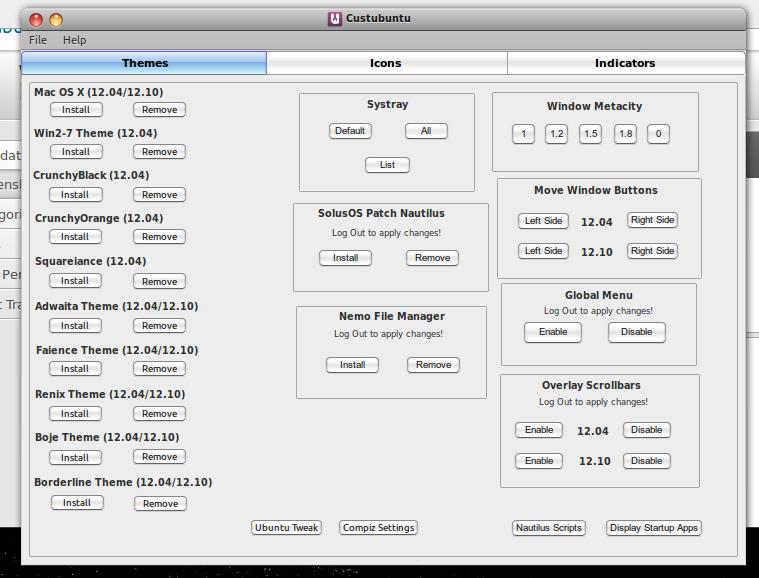Install the Squareiance theme

click(75, 281)
